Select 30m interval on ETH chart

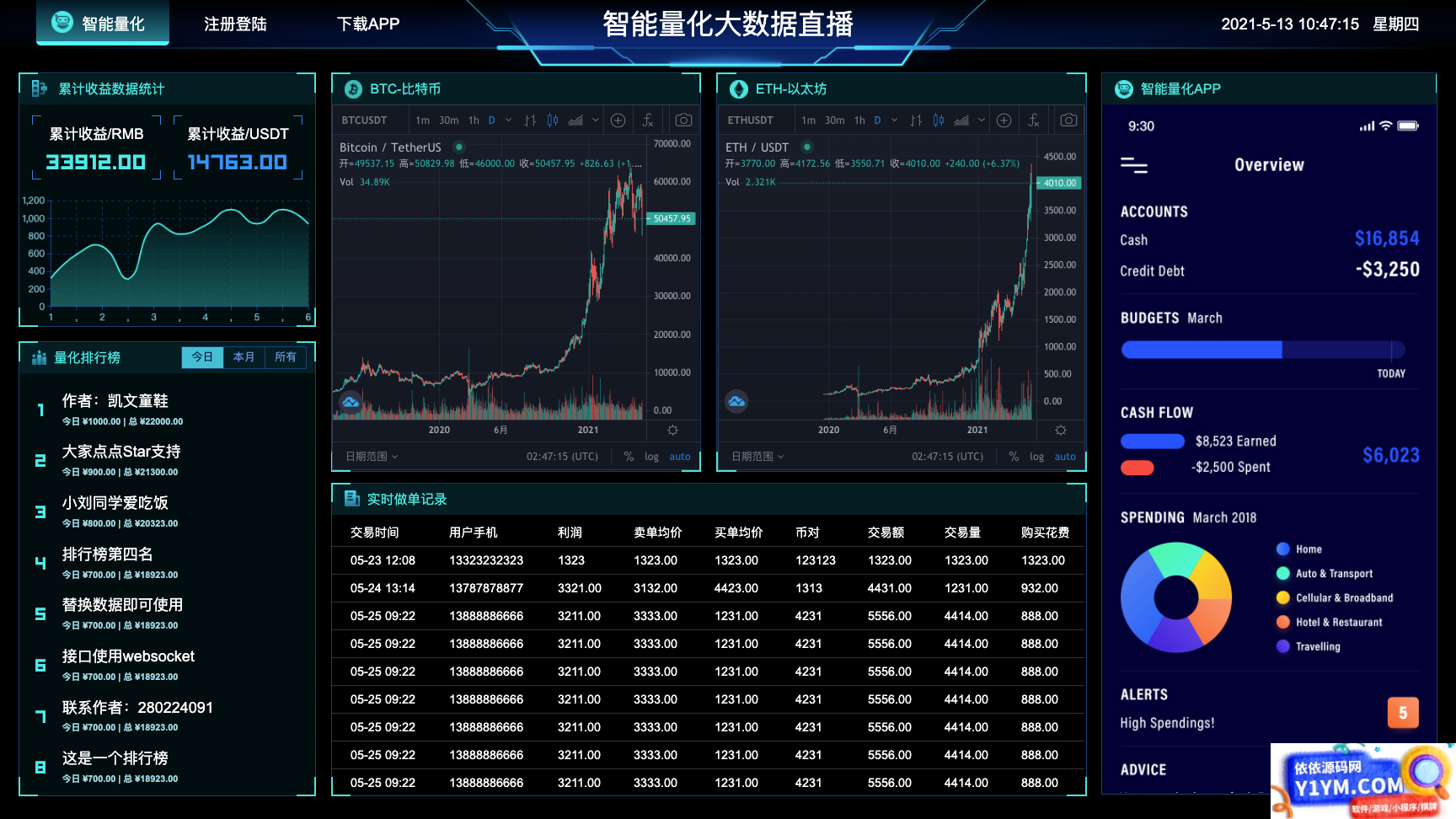tap(835, 120)
